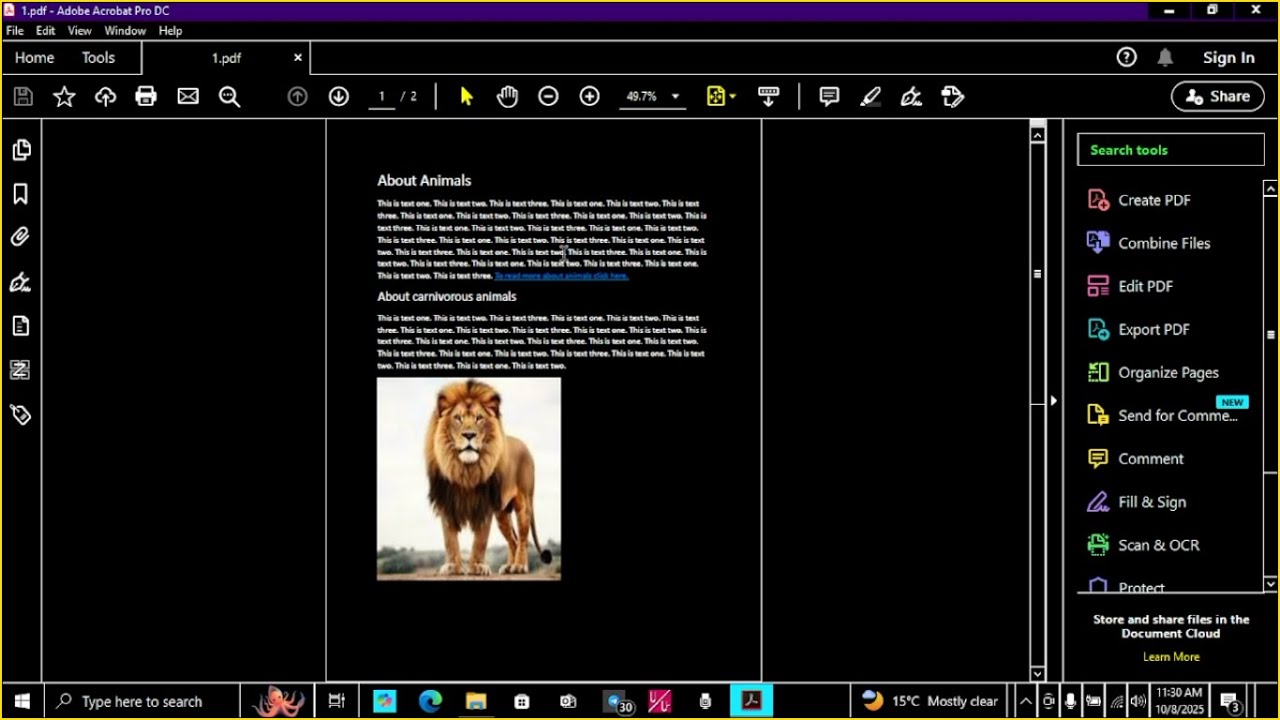Add file to favorites with star icon
This screenshot has width=1280, height=720.
tap(64, 97)
